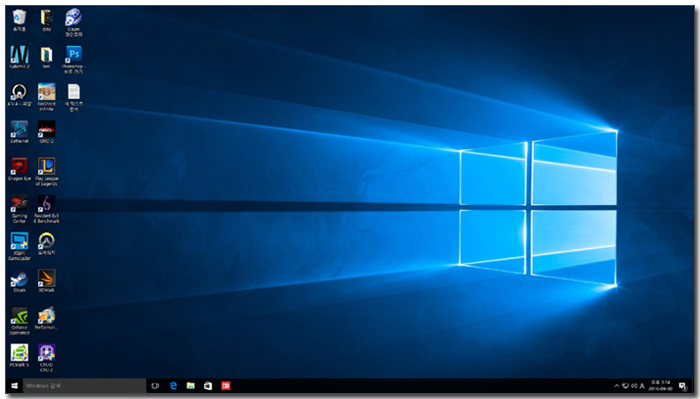Select the BioShock Infinite shortcut
This screenshot has width=700, height=399.
[x=46, y=97]
